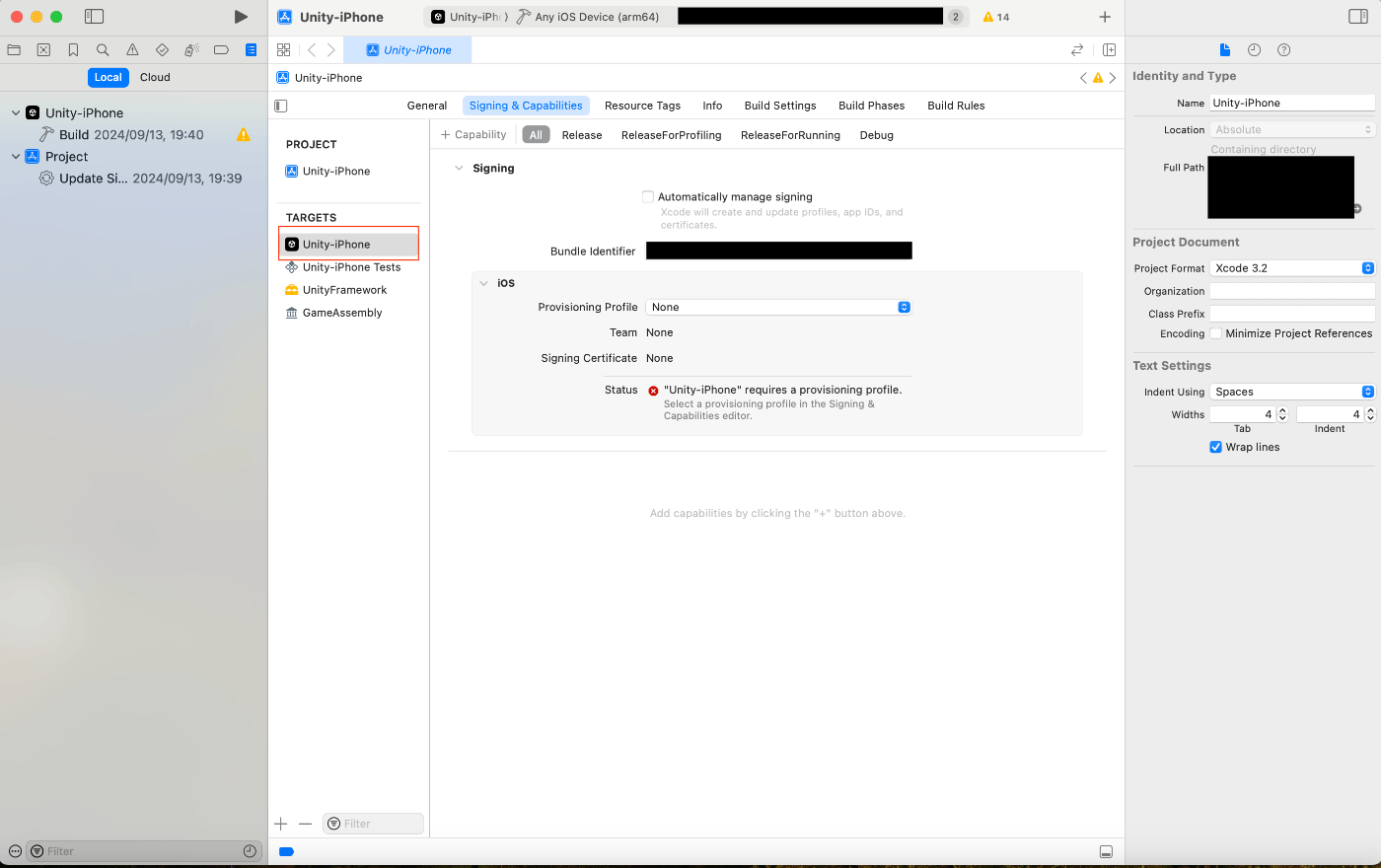Open the Source Control navigator icon

(43, 49)
